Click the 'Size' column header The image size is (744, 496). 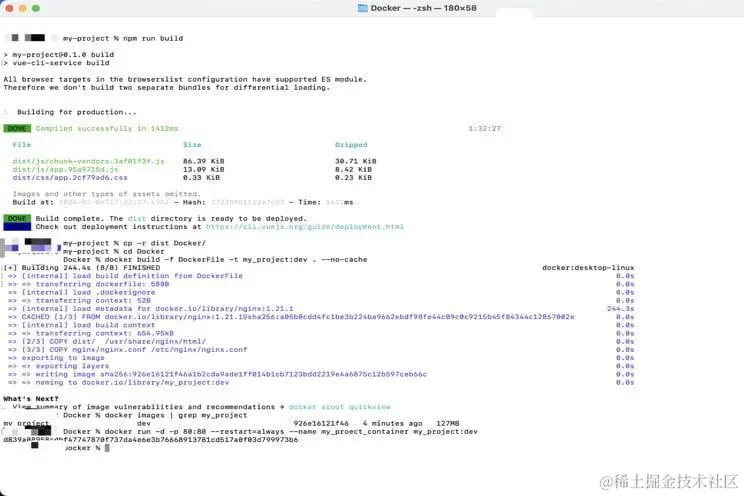192,145
